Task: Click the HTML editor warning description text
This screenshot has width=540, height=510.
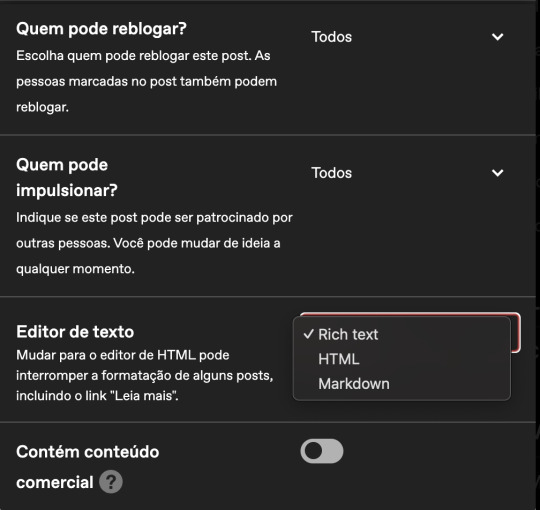Action: 145,375
